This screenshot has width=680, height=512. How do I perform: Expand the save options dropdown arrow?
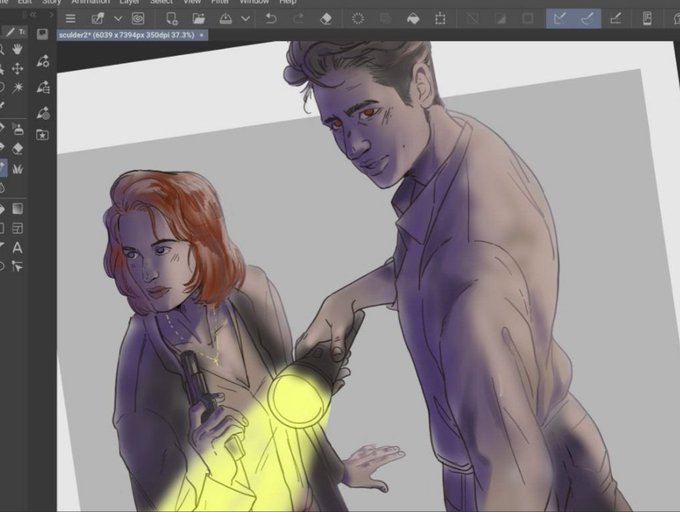click(x=245, y=19)
